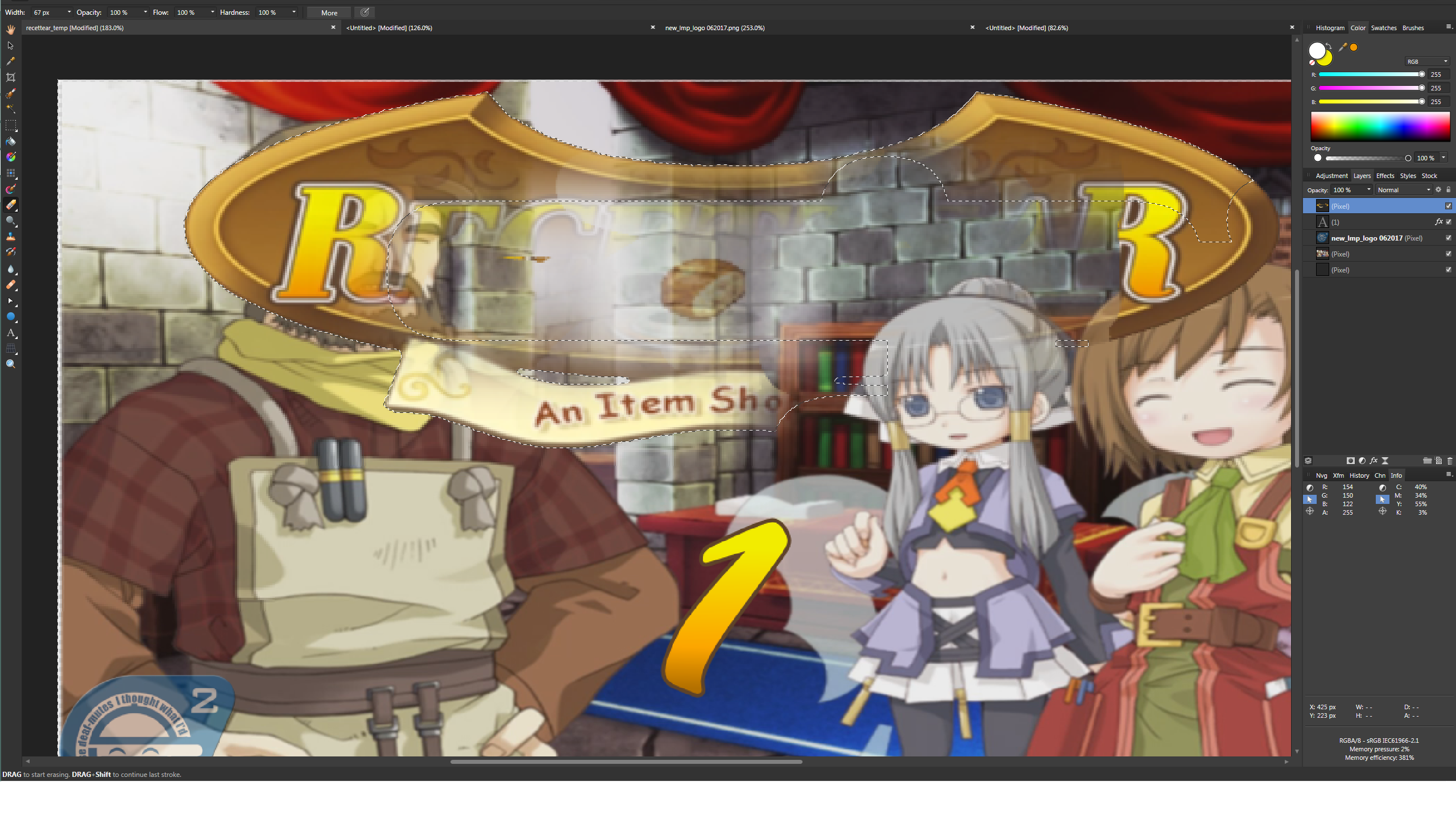
Task: Click the Layer Effects fx button
Action: (1374, 461)
